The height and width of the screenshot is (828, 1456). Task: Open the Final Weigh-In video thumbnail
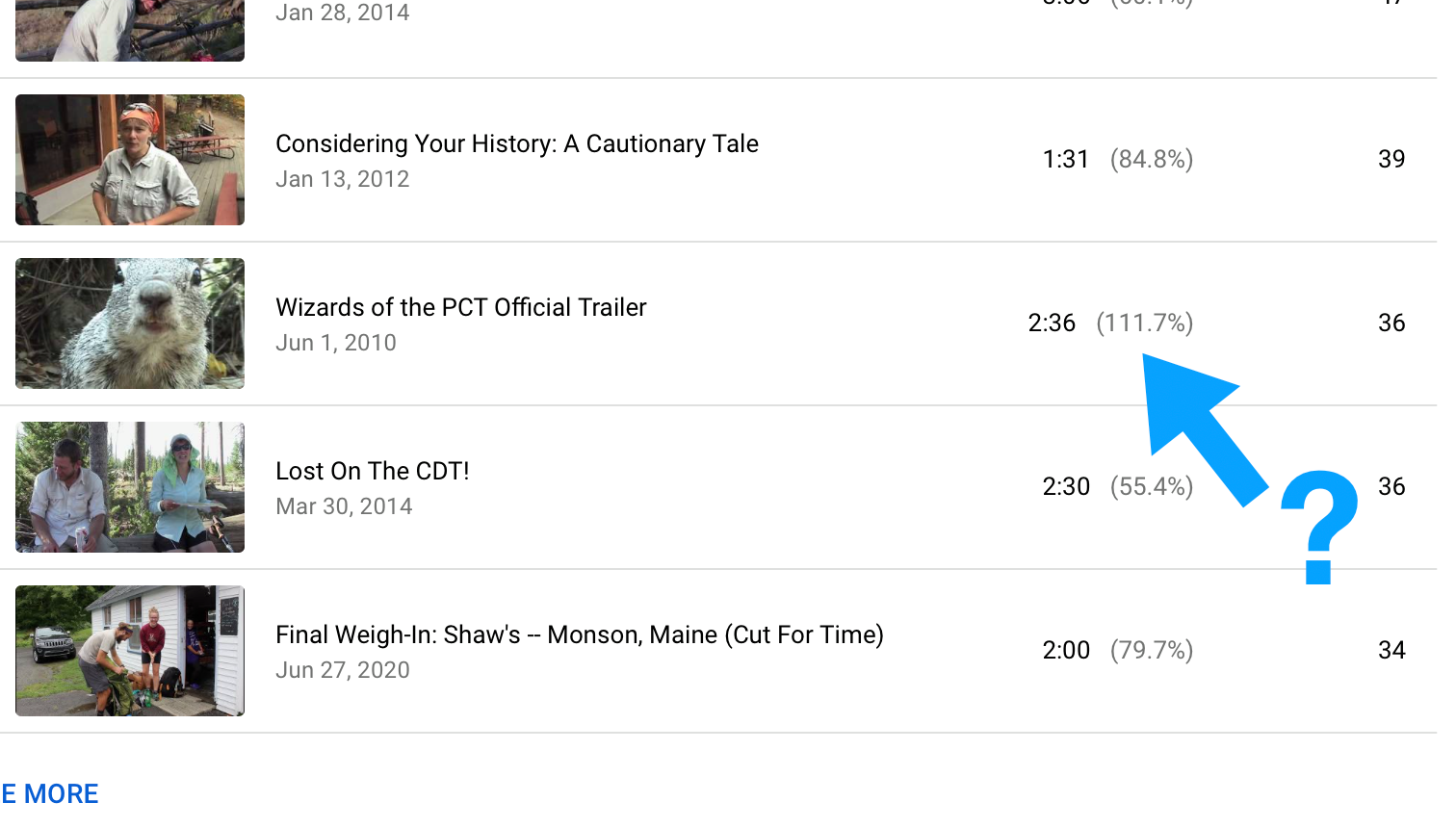[x=130, y=651]
